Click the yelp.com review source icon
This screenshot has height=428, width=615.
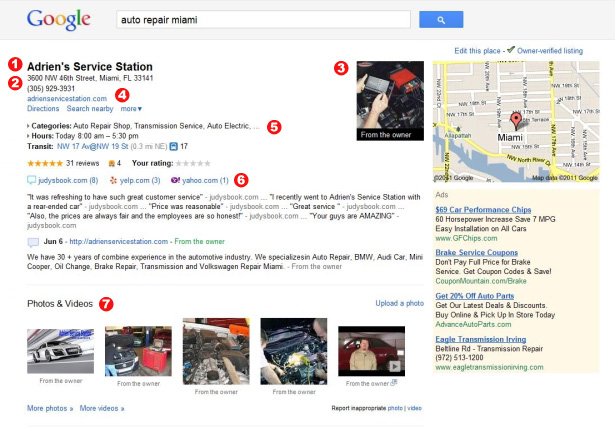113,180
